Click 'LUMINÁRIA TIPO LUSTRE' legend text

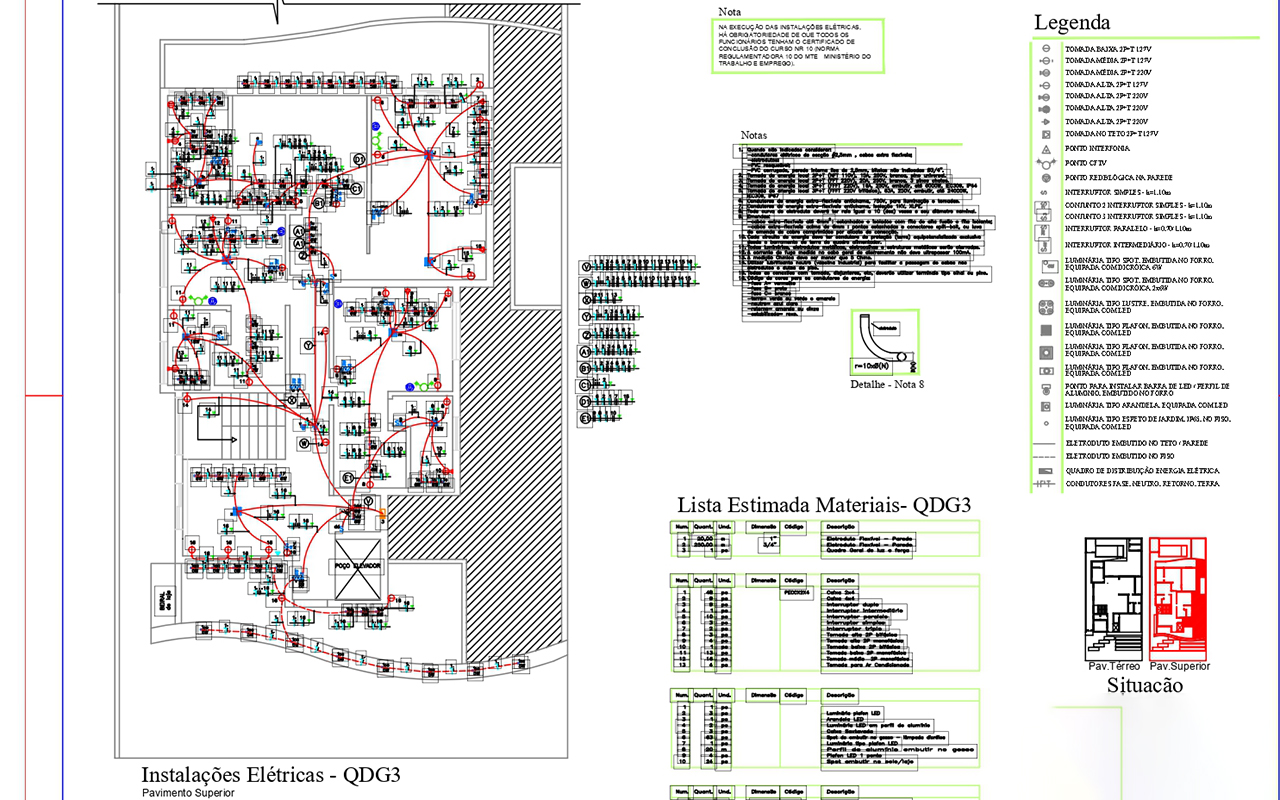point(1143,307)
